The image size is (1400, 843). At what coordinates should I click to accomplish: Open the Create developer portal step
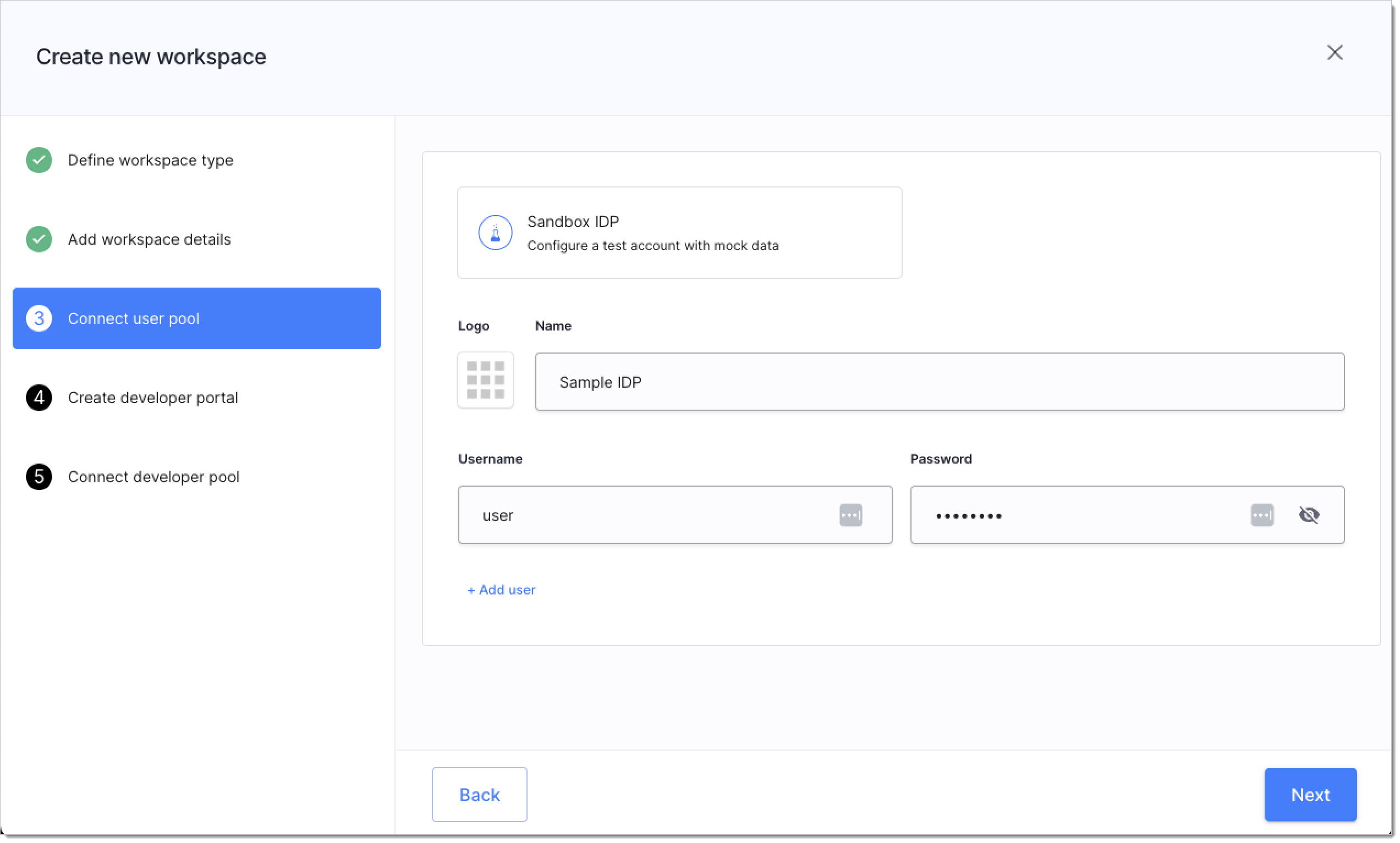(152, 398)
